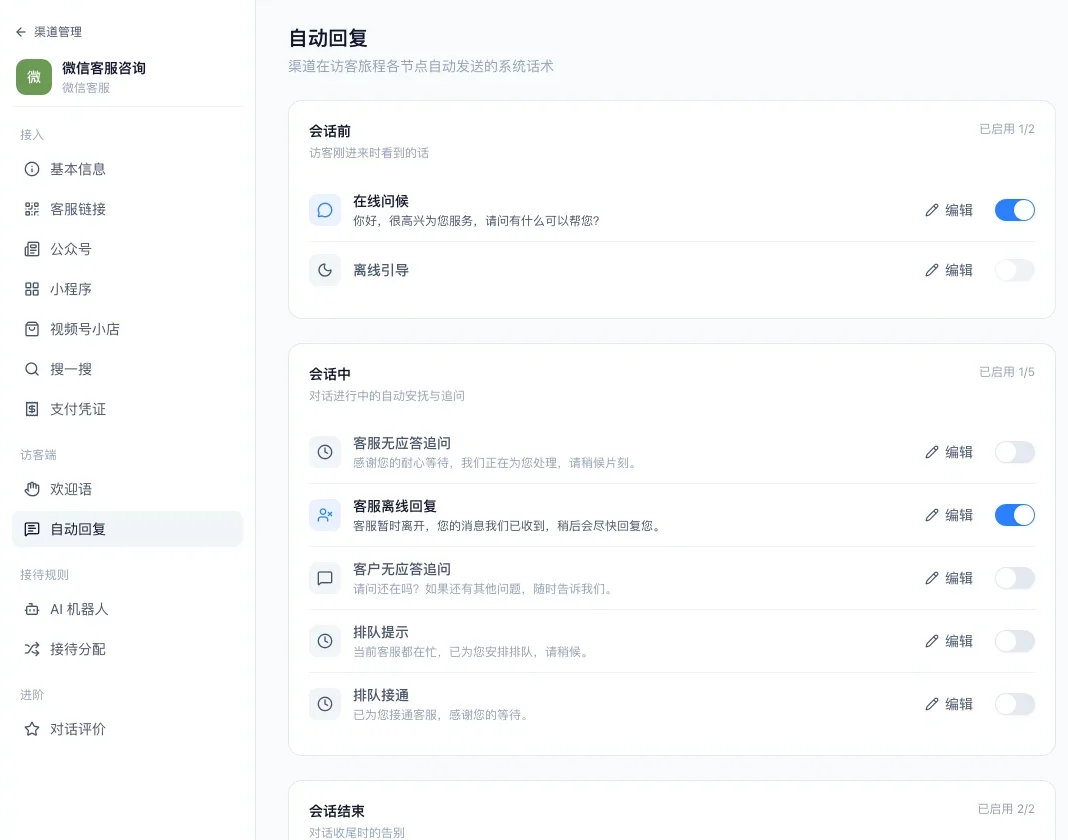The width and height of the screenshot is (1068, 840).
Task: Turn on the 排队接通 switch
Action: coord(1014,704)
